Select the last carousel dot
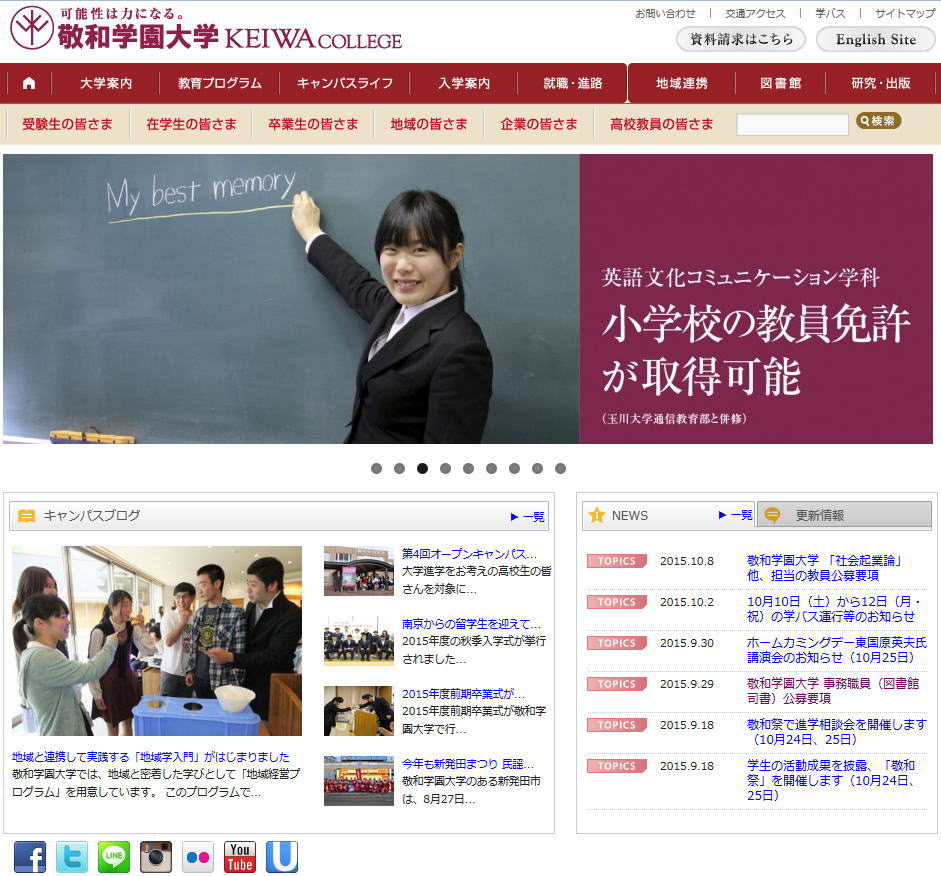 pyautogui.click(x=560, y=468)
